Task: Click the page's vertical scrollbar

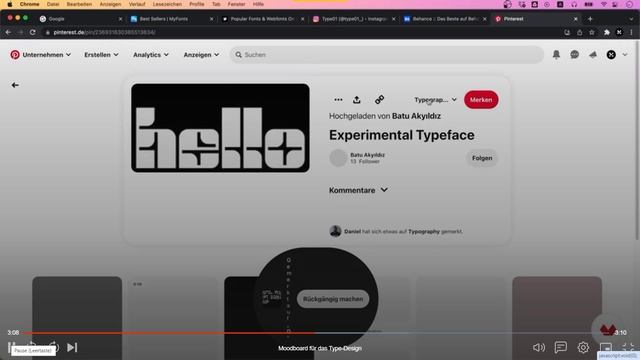Action: (x=637, y=141)
